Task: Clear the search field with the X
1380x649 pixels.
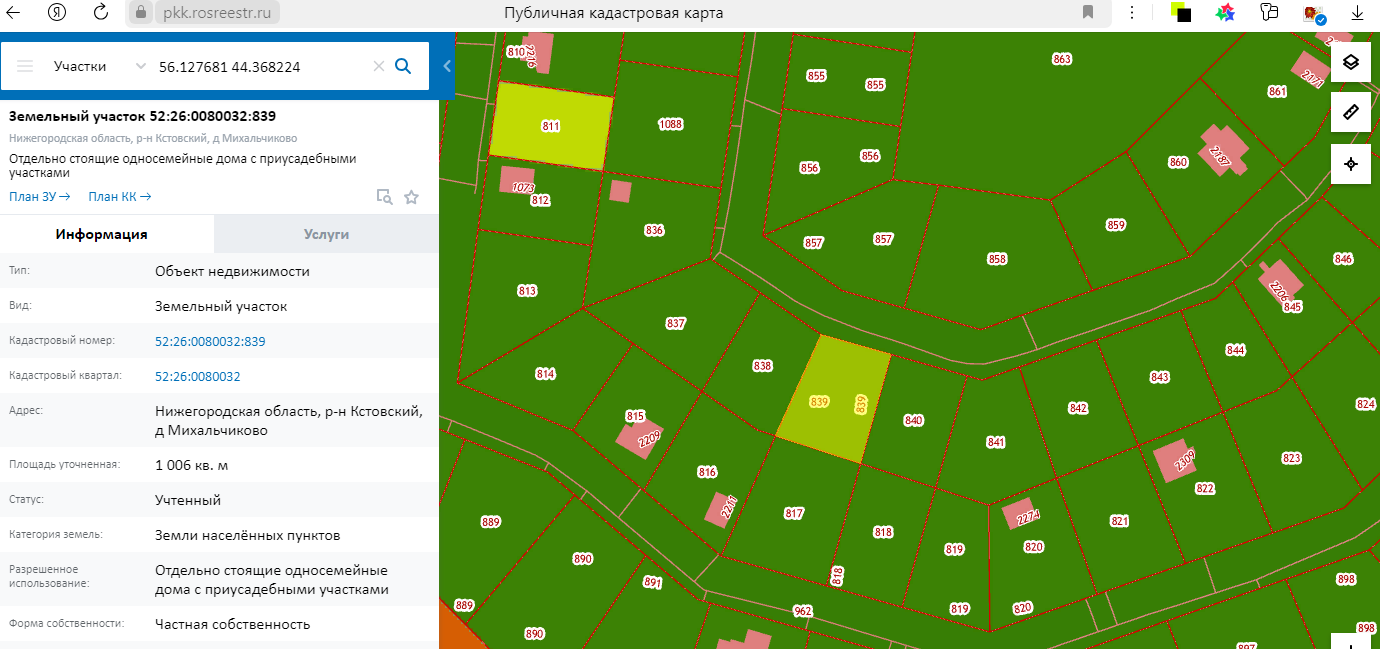Action: 378,66
